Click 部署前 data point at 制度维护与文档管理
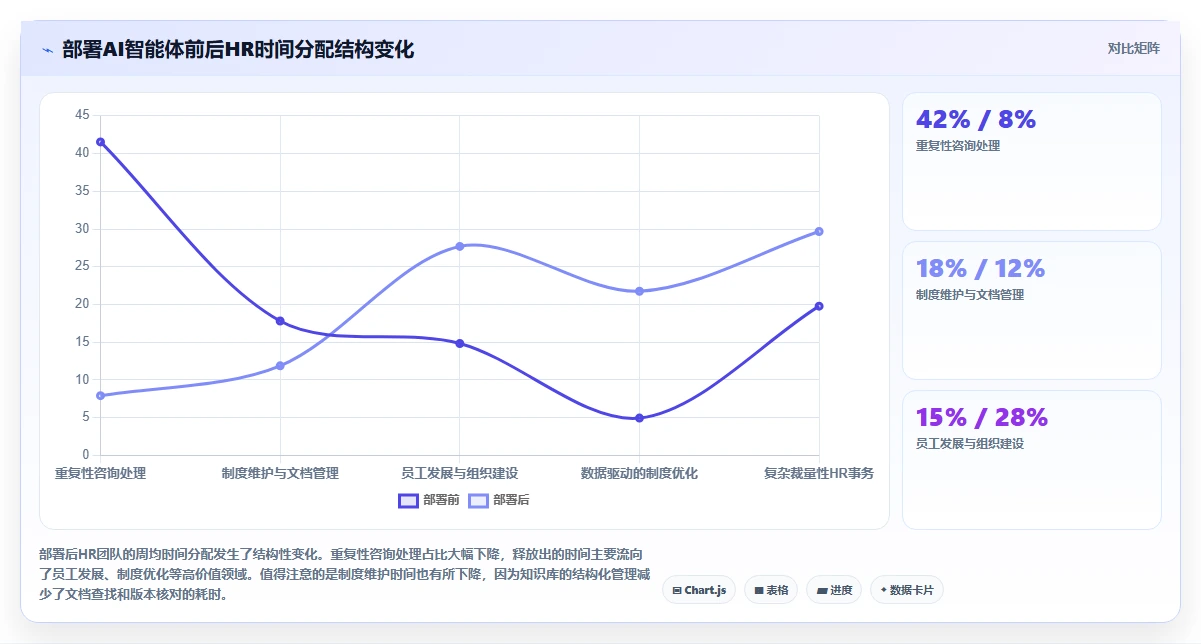This screenshot has height=644, width=1201. (280, 321)
